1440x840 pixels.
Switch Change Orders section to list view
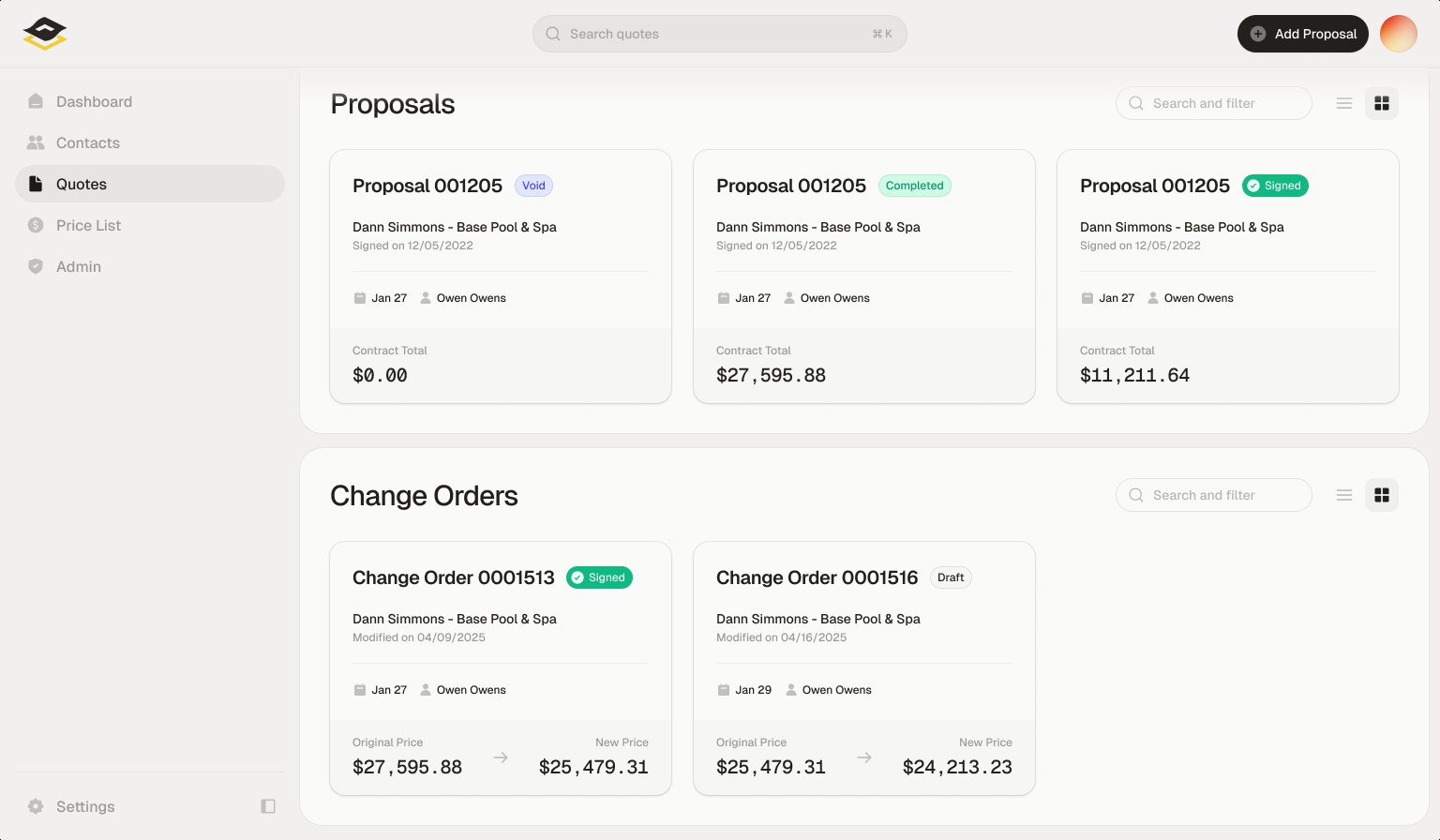(1344, 495)
